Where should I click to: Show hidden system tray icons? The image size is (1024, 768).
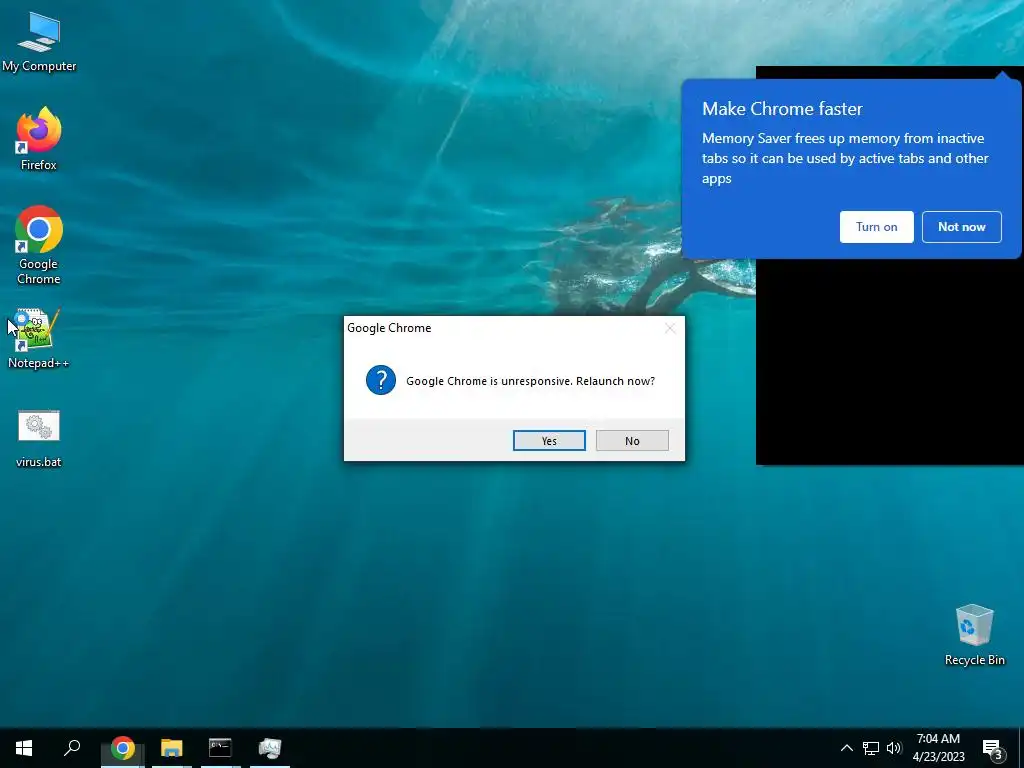click(x=846, y=748)
